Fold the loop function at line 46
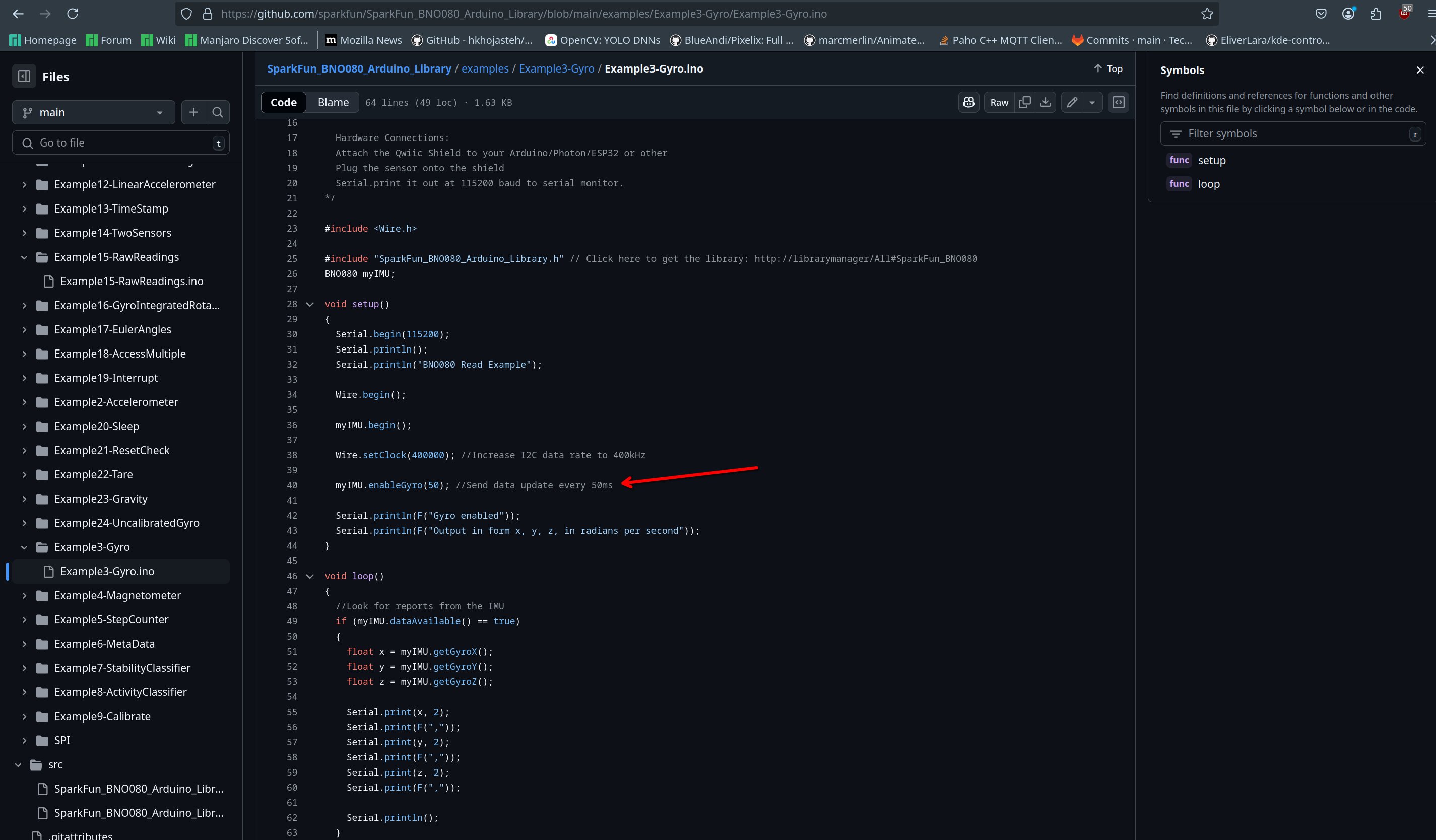The height and width of the screenshot is (840, 1436). (x=310, y=576)
